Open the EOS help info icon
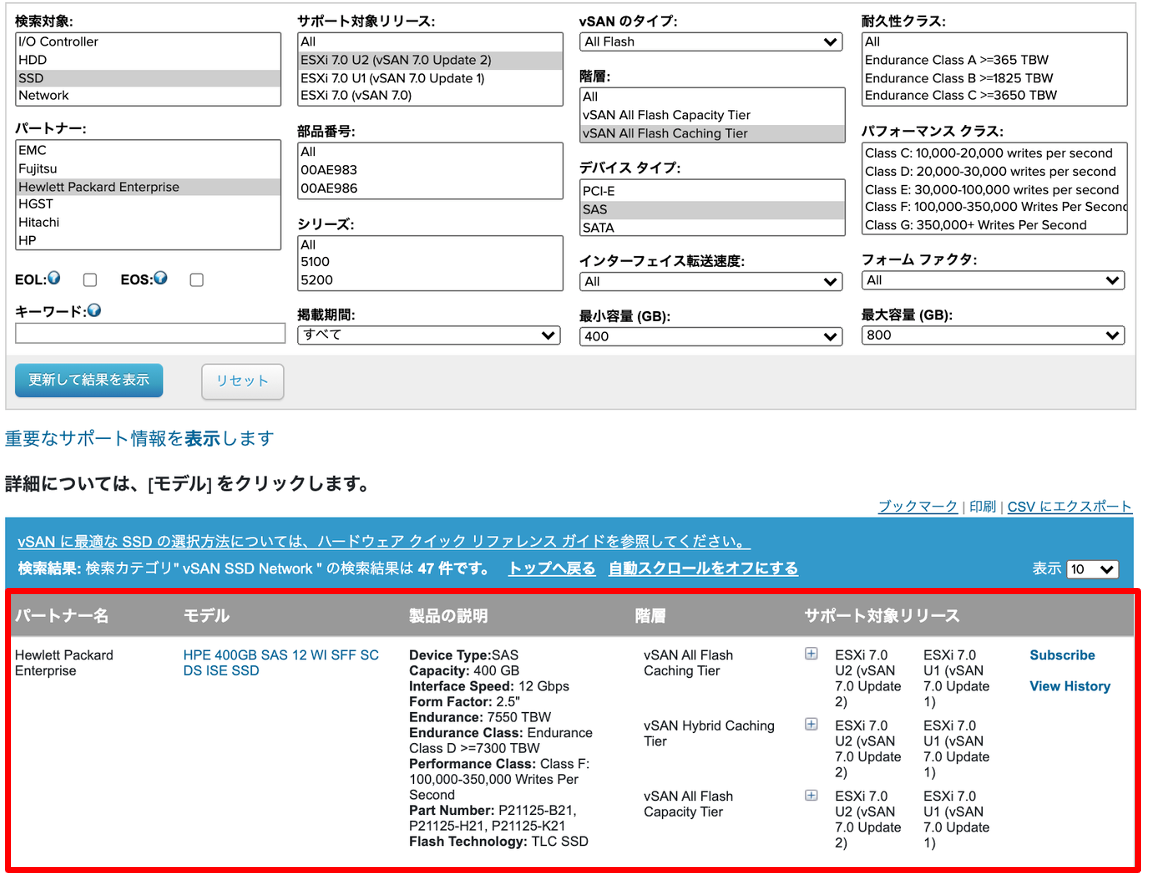The image size is (1150, 876). [x=161, y=278]
